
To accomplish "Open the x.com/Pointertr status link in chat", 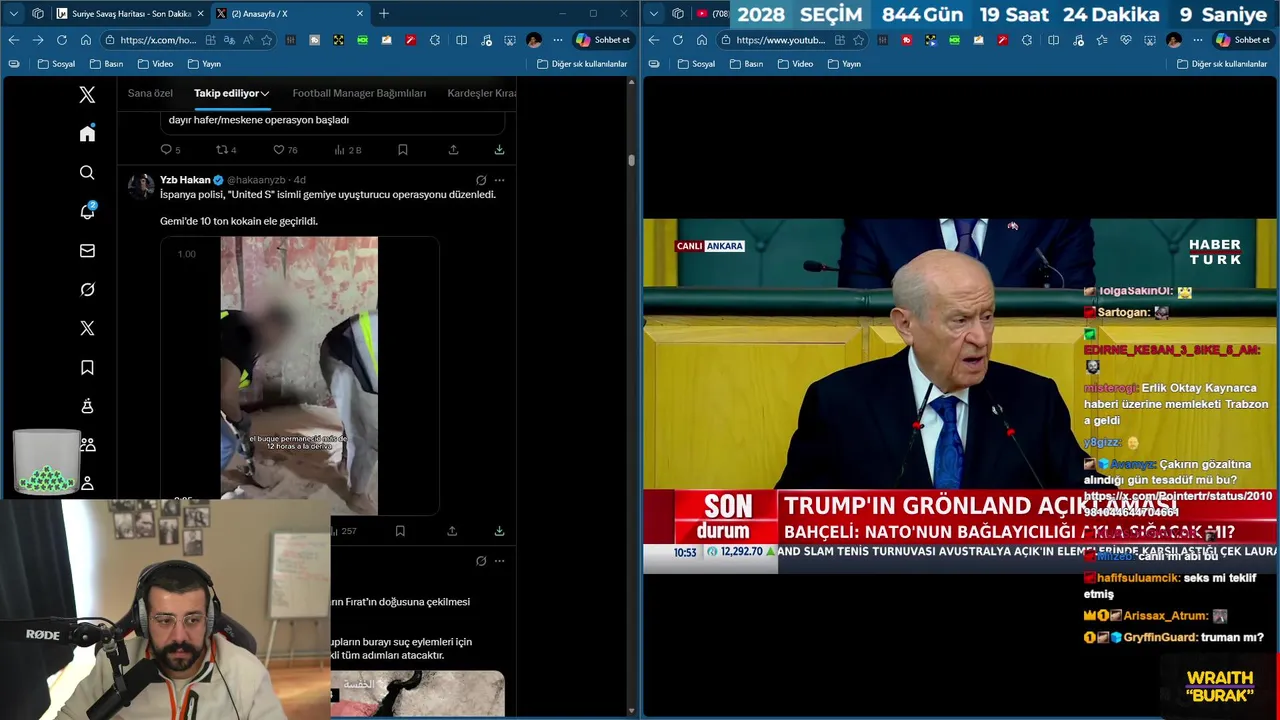I will click(1178, 504).
